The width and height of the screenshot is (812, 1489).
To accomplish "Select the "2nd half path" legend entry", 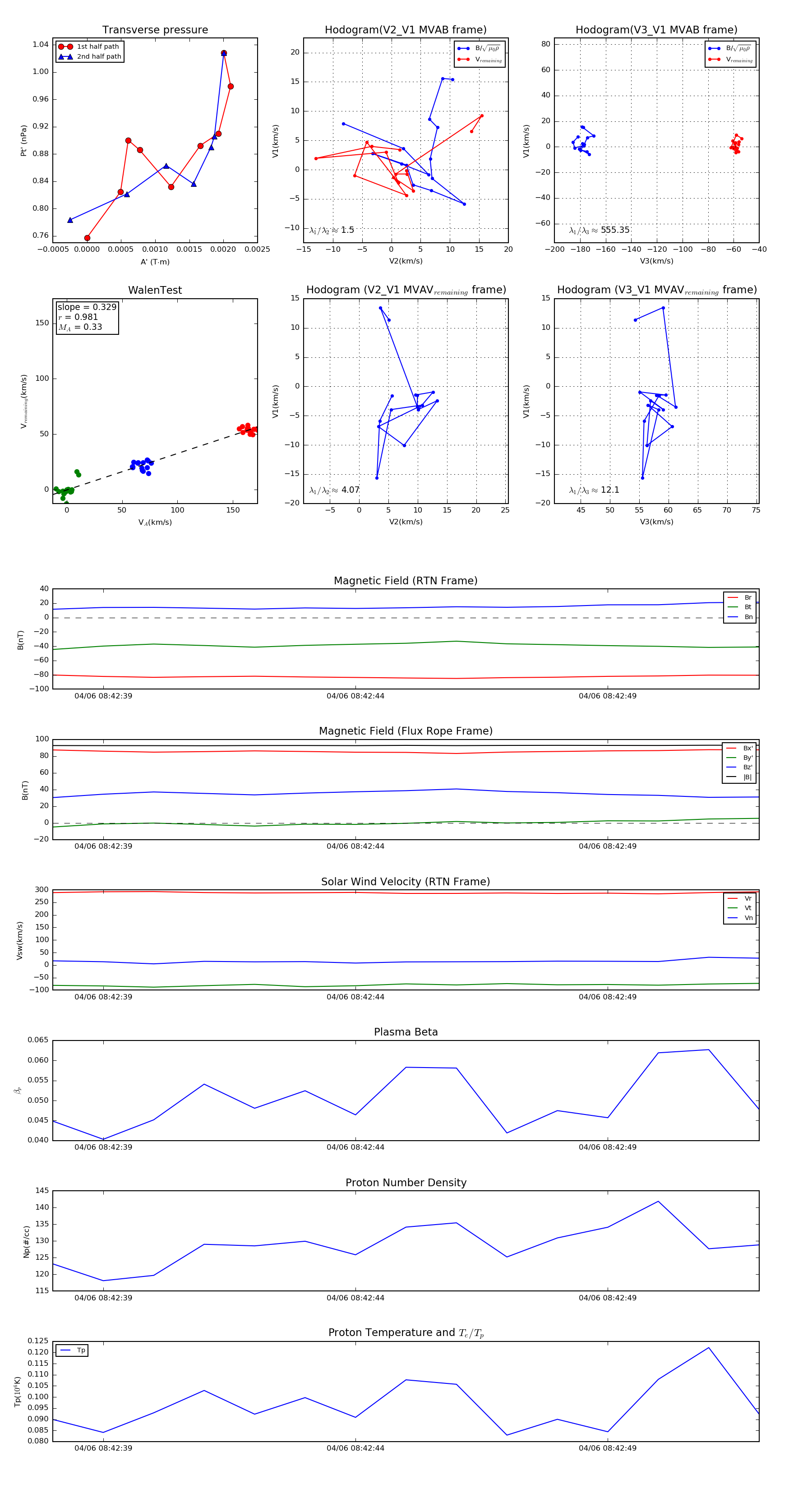I will [x=90, y=57].
